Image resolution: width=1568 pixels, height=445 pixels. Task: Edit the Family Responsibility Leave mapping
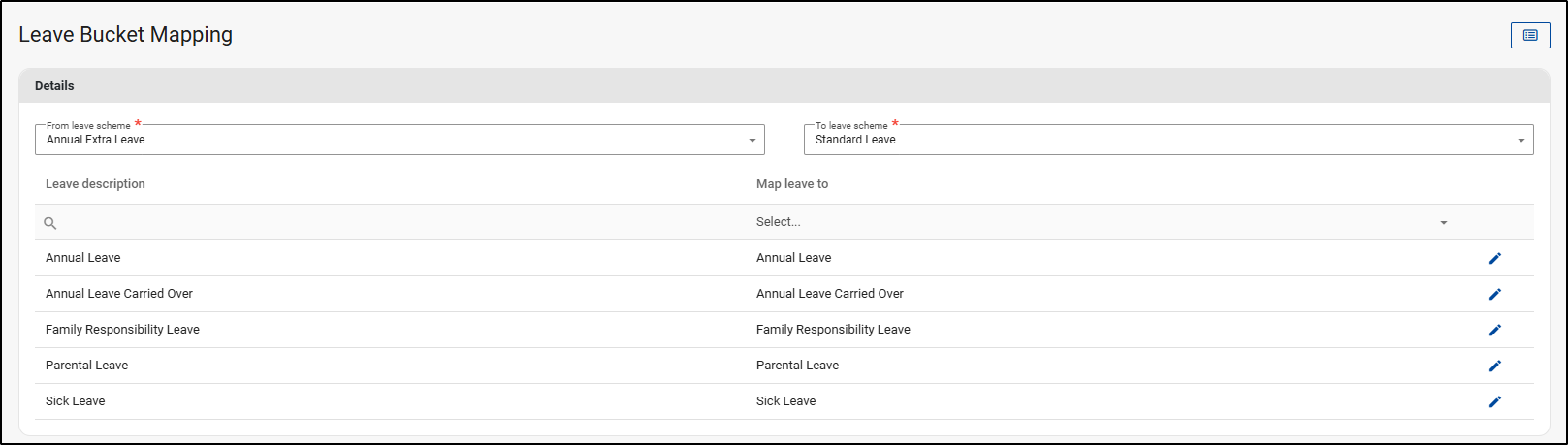point(1494,330)
